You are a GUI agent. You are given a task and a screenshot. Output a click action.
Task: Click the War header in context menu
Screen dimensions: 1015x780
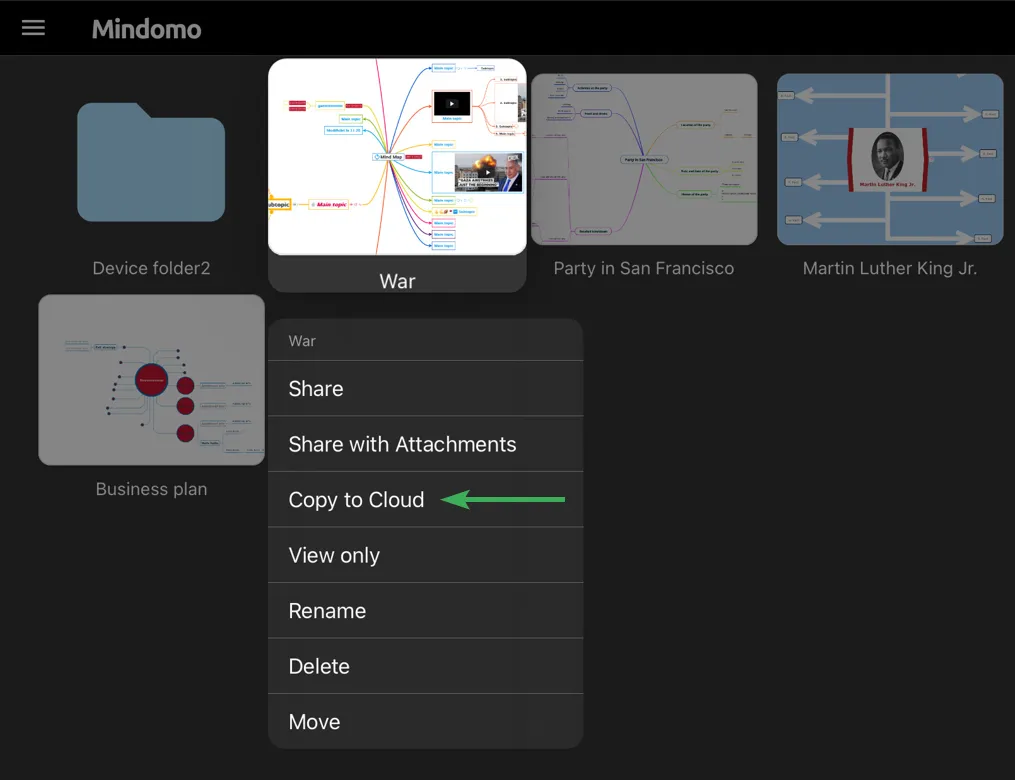[x=302, y=341]
